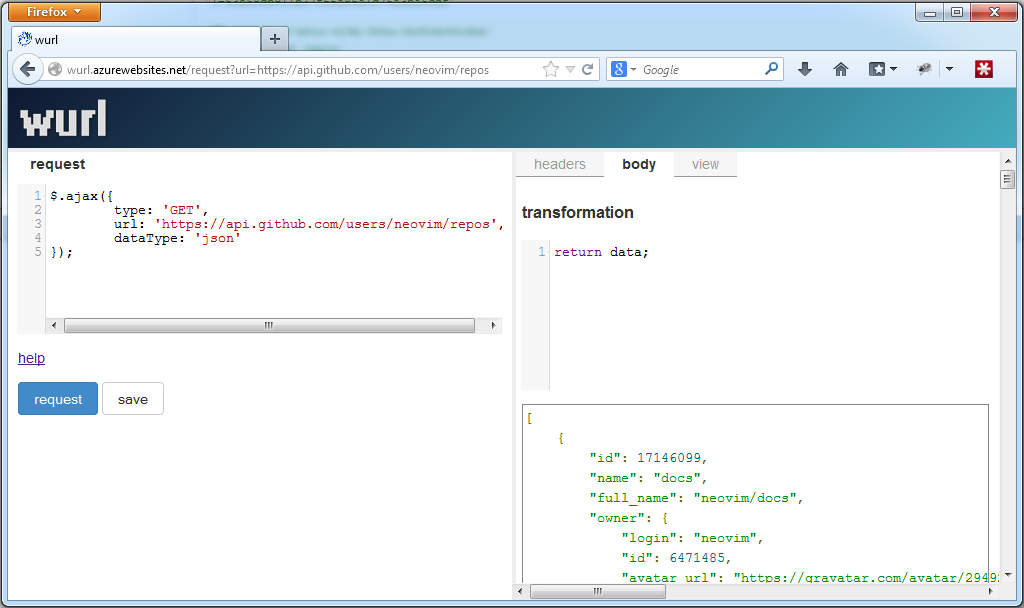Screen dimensions: 1024x608
Task: Click the request code editor scroll-left arrow
Action: [x=54, y=325]
